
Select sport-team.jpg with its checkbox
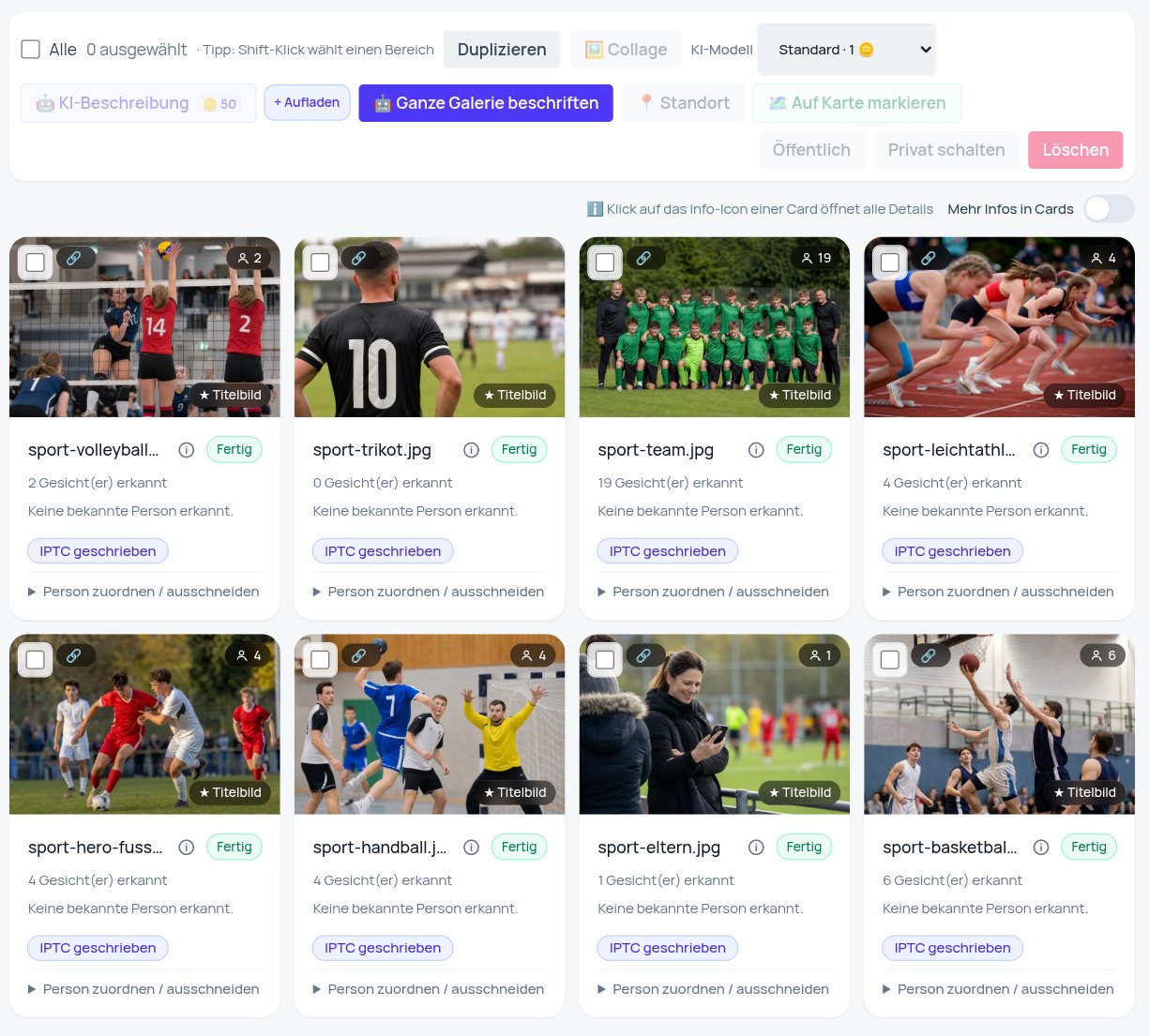605,263
